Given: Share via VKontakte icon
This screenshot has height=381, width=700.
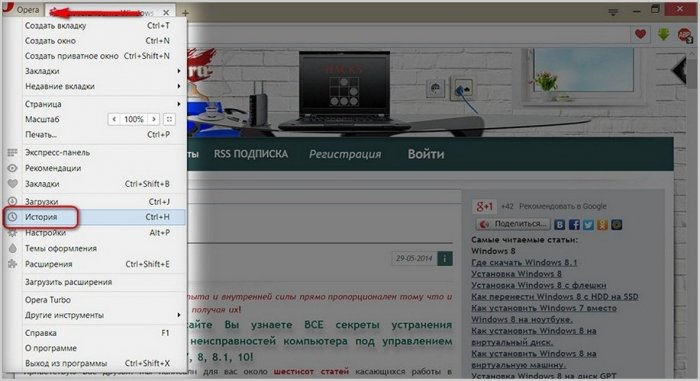Looking at the screenshot, I should click(560, 225).
